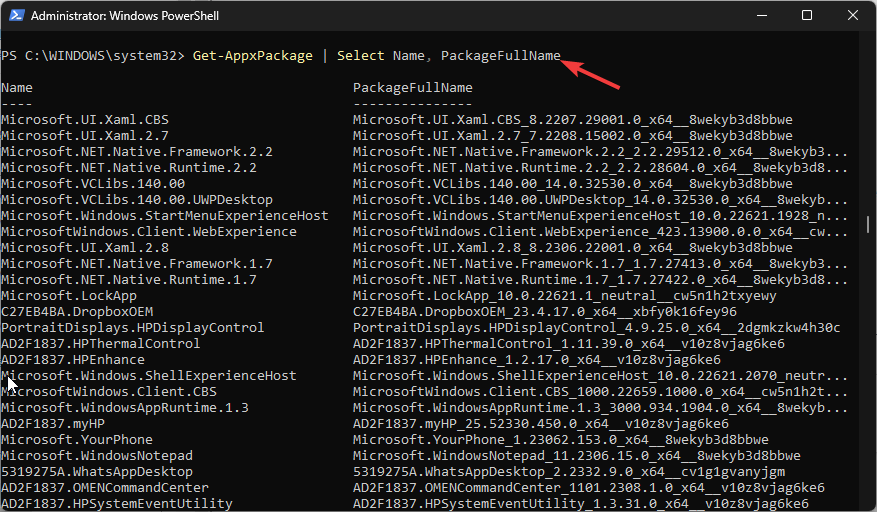Click the name Microsoft.Windows.ShellExperienceHost
The width and height of the screenshot is (877, 512).
tap(149, 376)
